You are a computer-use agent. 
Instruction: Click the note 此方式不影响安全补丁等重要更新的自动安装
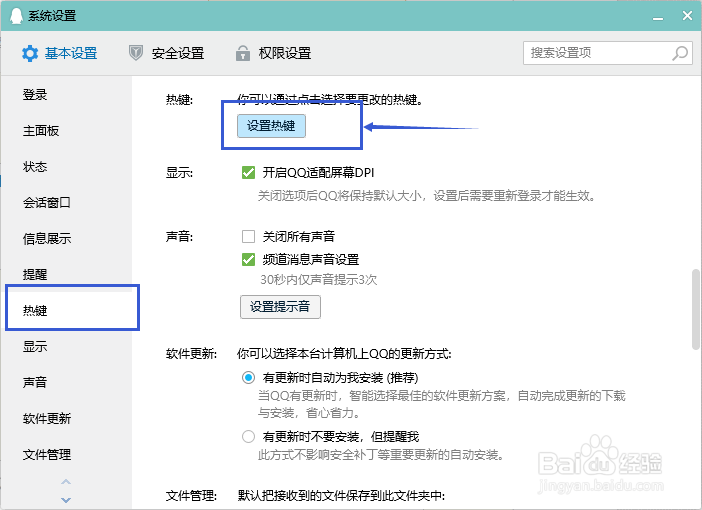tap(381, 455)
